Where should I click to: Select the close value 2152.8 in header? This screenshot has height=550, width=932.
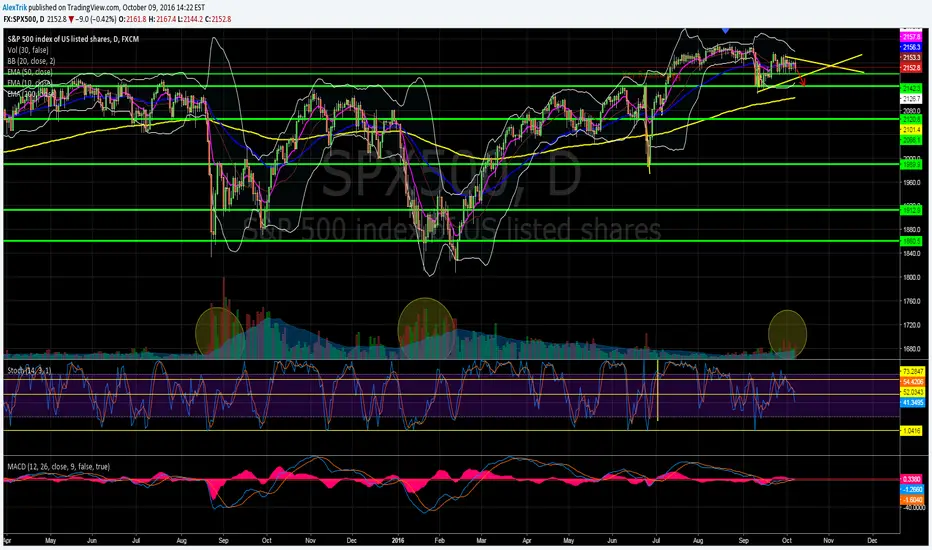tap(222, 19)
